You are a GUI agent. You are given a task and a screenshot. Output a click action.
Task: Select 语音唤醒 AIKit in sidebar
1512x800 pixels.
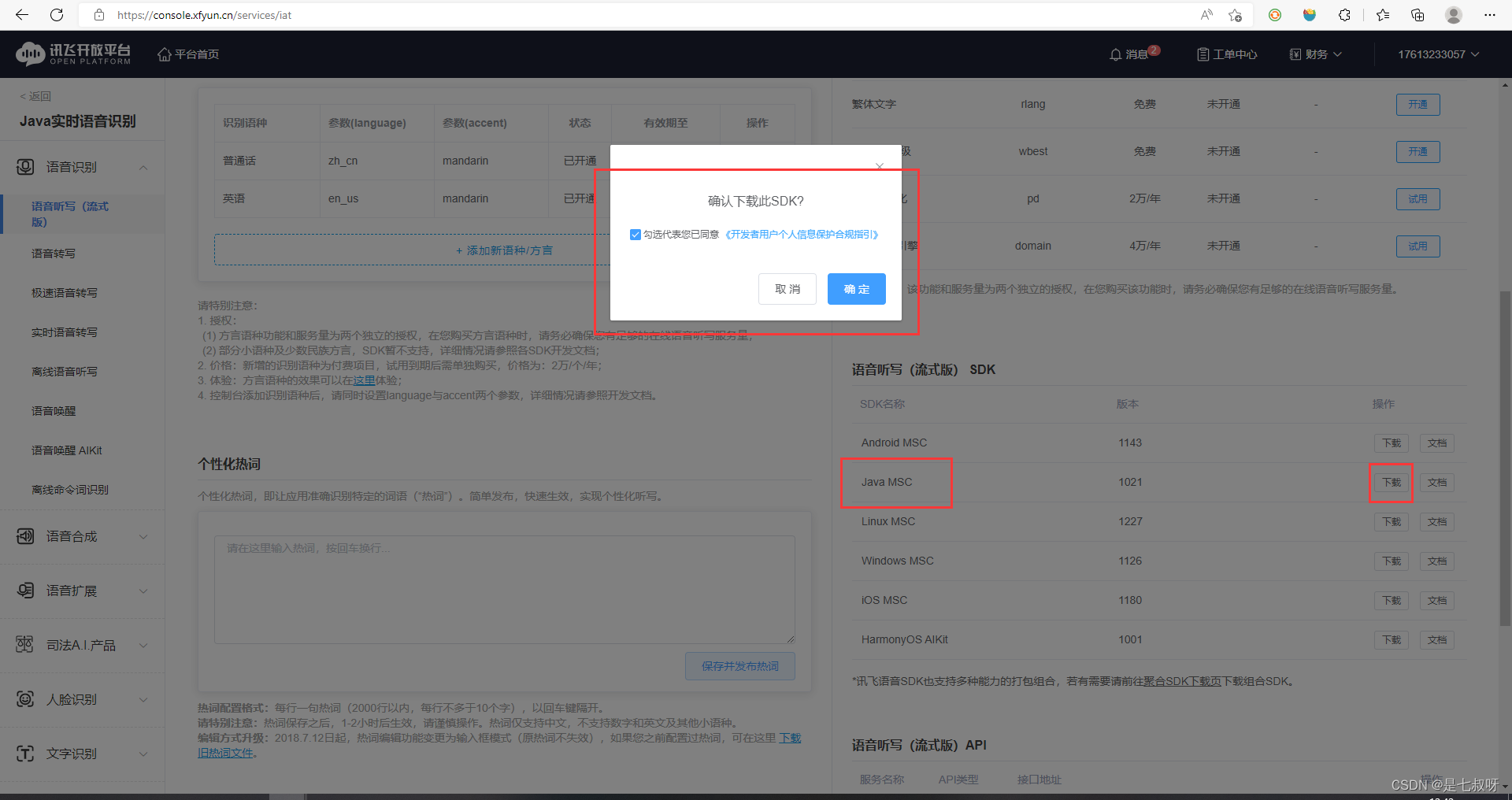[x=67, y=450]
